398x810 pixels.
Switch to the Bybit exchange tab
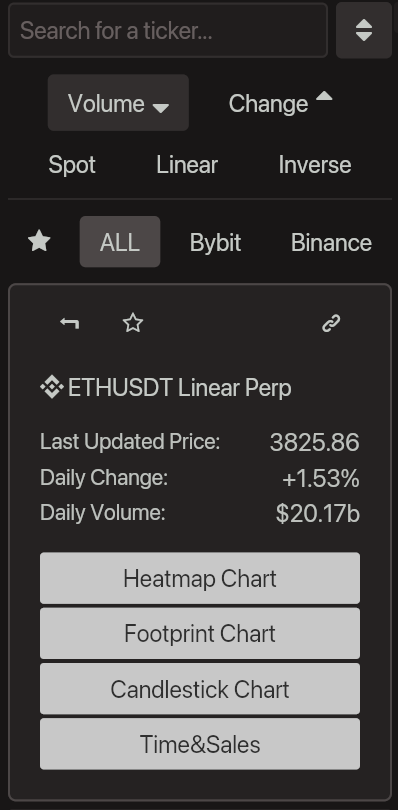pos(215,242)
